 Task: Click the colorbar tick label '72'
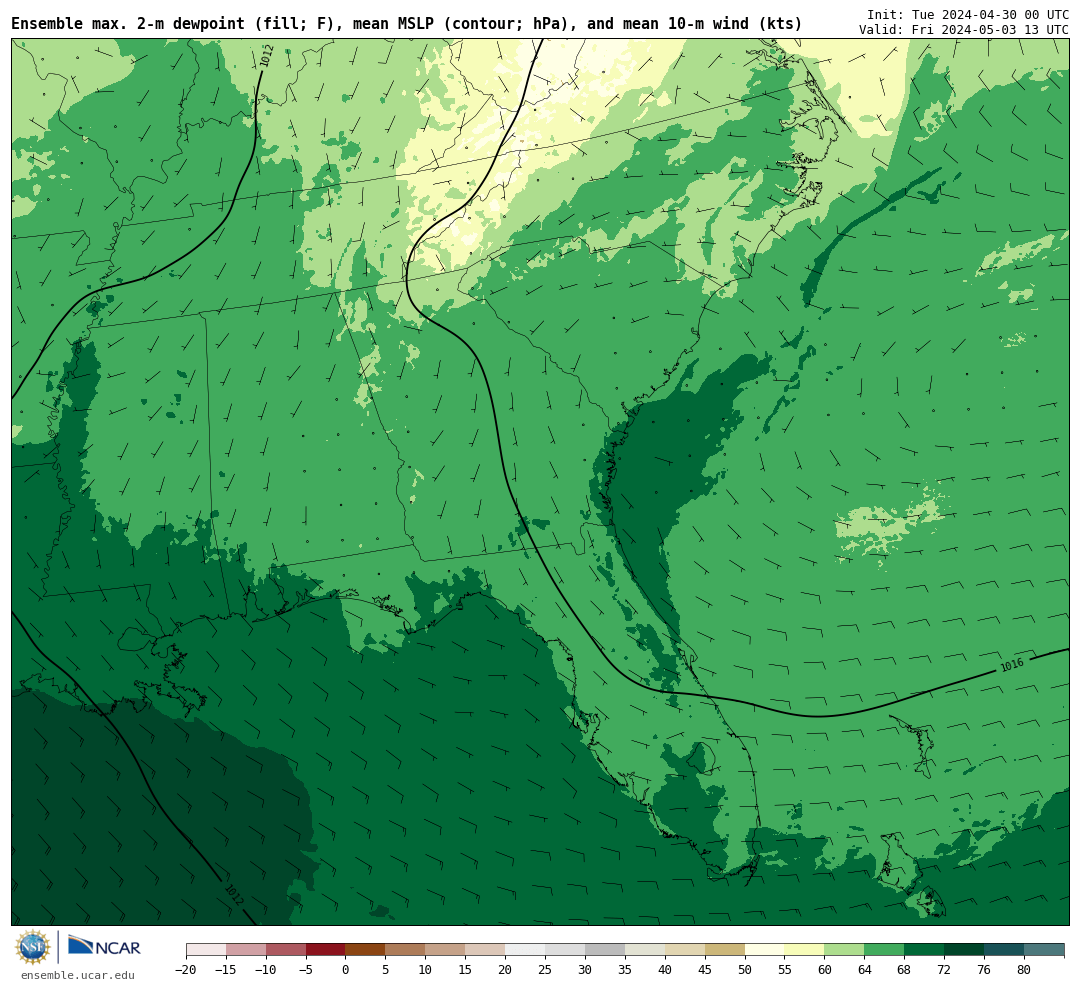pyautogui.click(x=945, y=969)
